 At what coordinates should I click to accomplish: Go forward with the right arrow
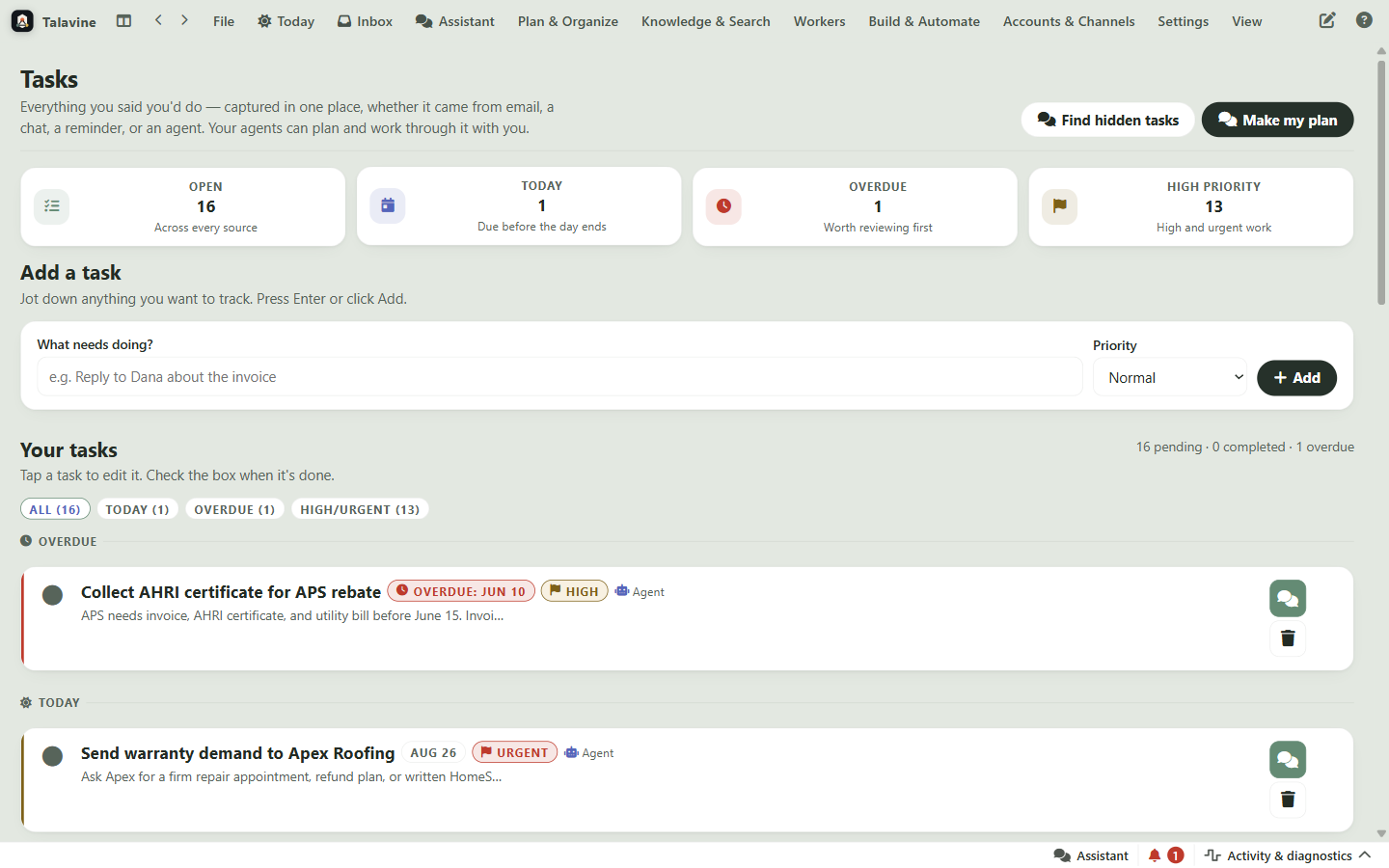[184, 20]
